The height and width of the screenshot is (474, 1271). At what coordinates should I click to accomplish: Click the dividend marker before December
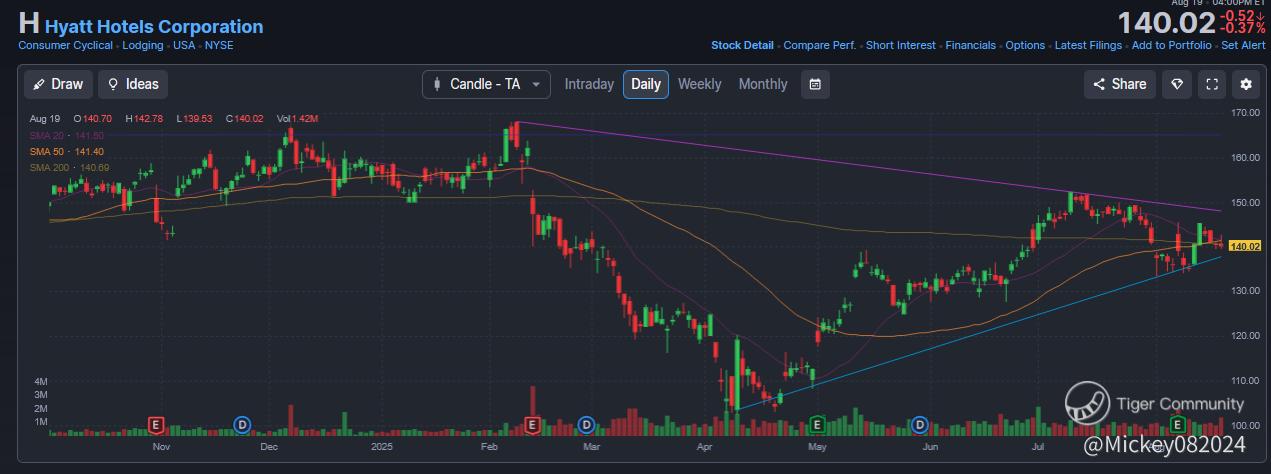pos(242,425)
